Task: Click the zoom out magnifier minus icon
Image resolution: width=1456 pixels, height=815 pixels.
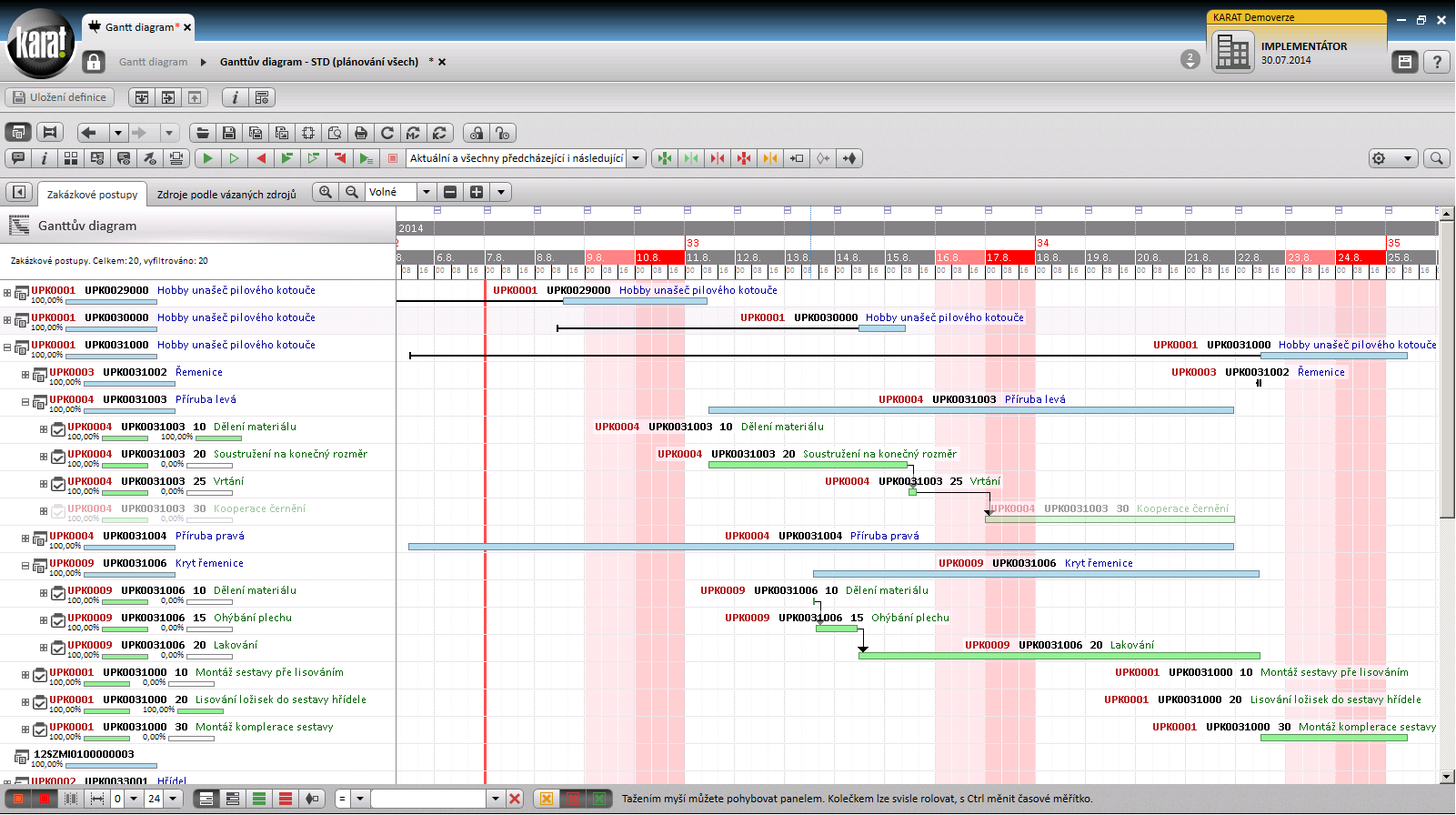Action: click(351, 192)
